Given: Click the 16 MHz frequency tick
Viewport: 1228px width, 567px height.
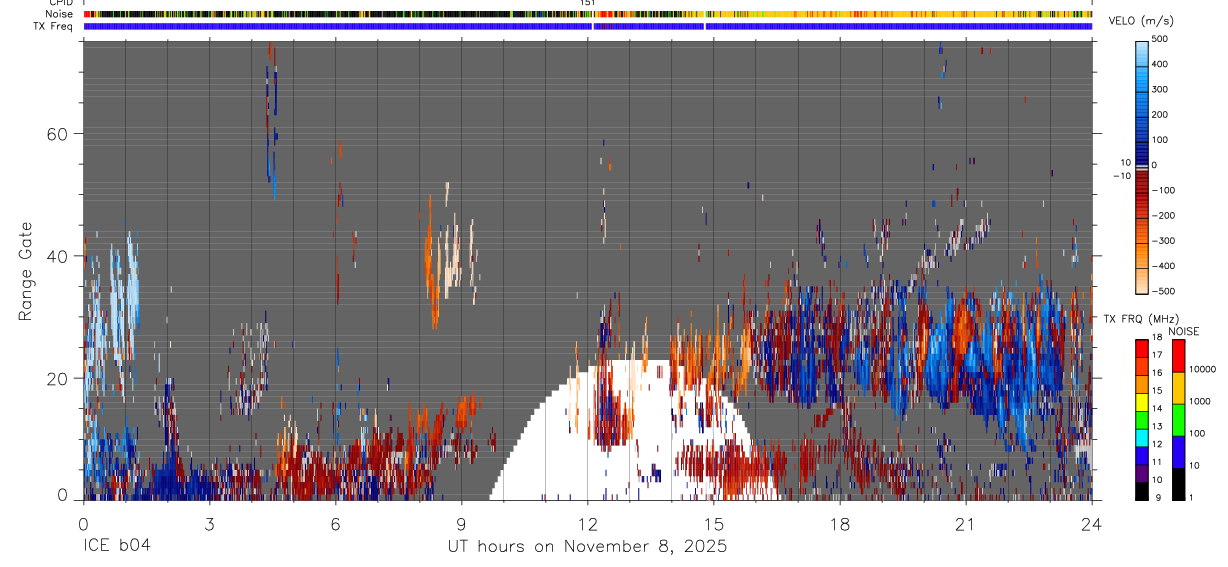Looking at the screenshot, I should [1157, 373].
